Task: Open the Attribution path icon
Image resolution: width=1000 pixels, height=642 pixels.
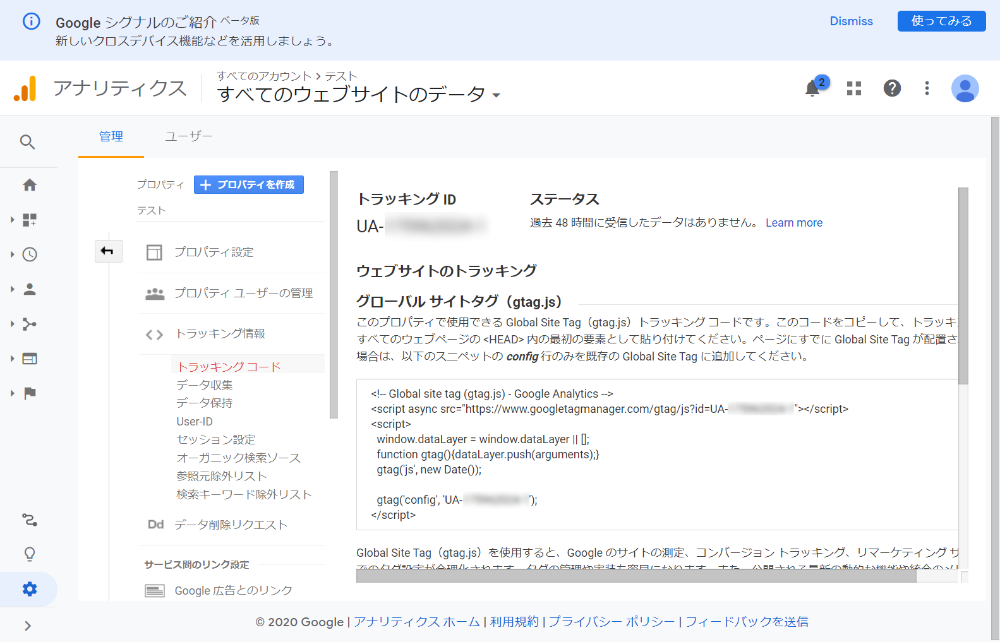Action: click(x=29, y=520)
